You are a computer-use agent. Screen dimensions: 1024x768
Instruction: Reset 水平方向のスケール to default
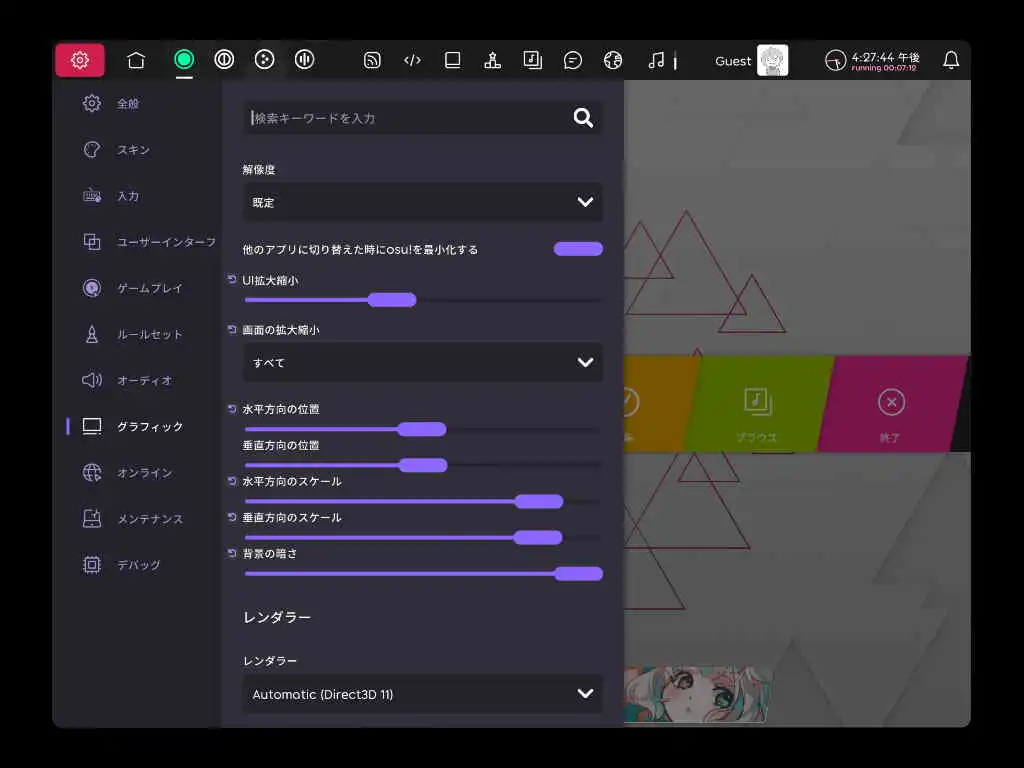click(x=232, y=481)
